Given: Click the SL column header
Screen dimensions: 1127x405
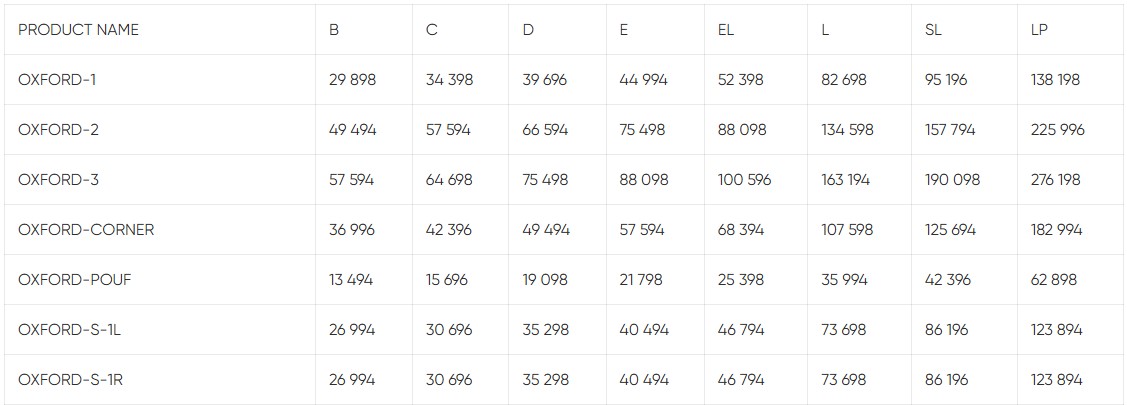Looking at the screenshot, I should 933,30.
